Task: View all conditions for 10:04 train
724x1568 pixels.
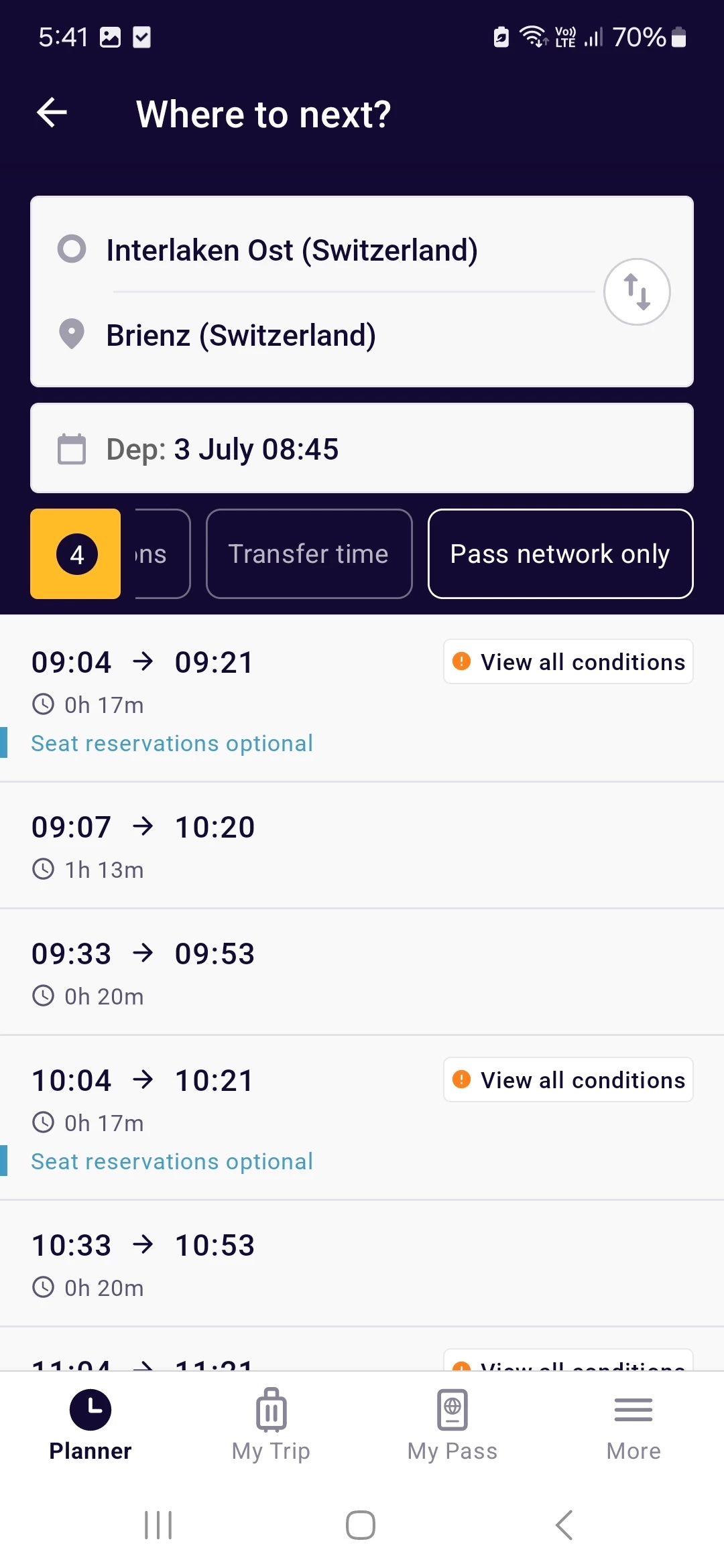Action: coord(568,1080)
